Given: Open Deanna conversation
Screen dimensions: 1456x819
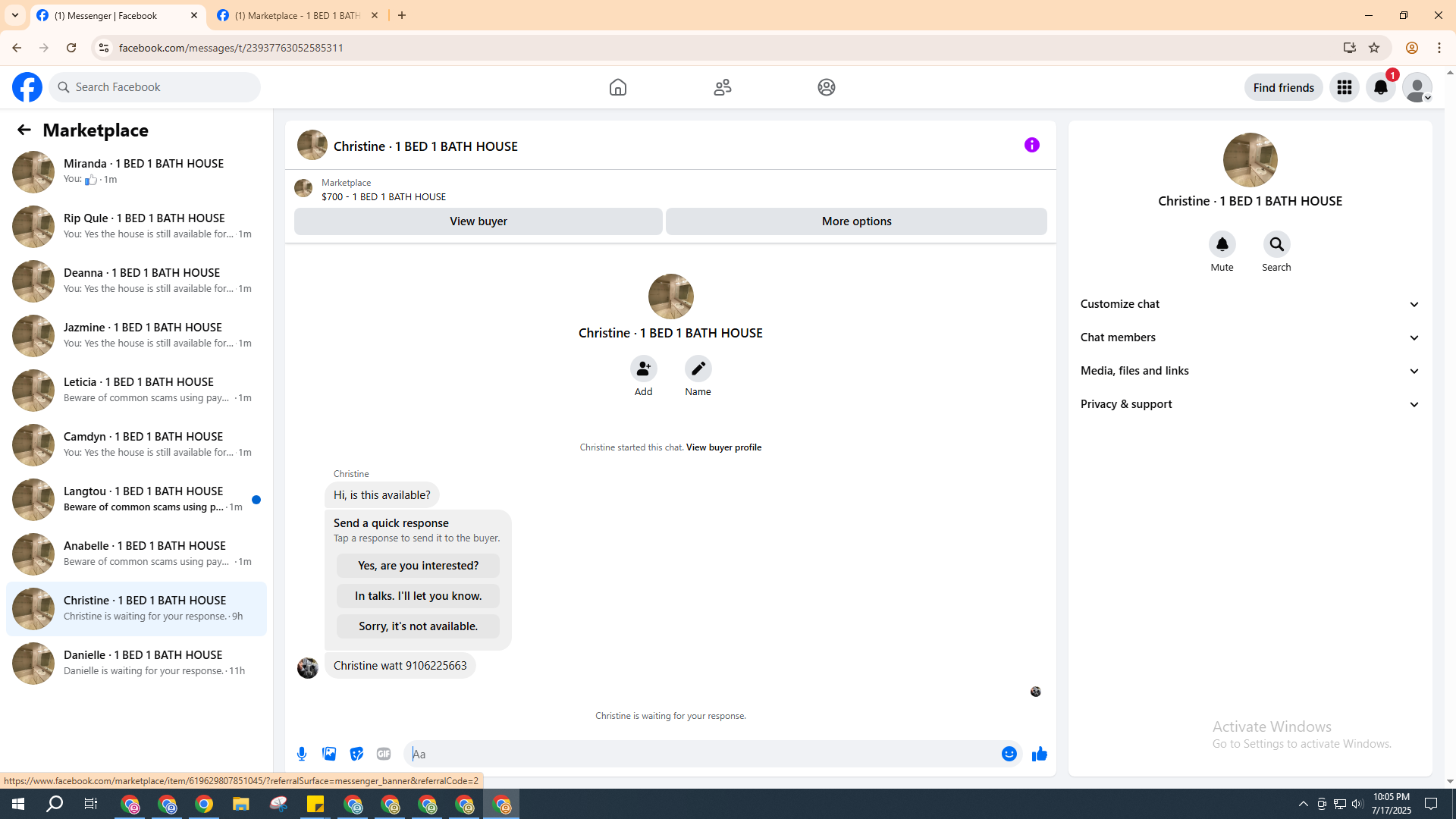Looking at the screenshot, I should pyautogui.click(x=136, y=281).
